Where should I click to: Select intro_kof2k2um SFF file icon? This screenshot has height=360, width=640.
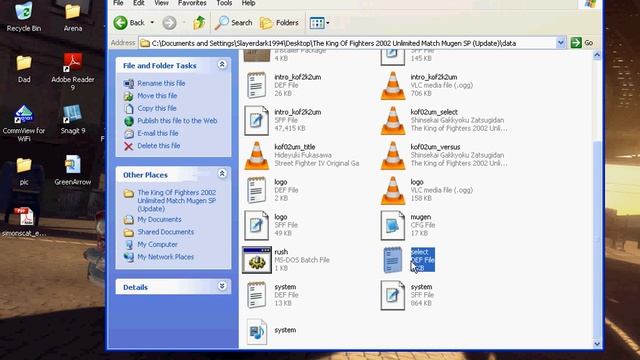(x=256, y=120)
